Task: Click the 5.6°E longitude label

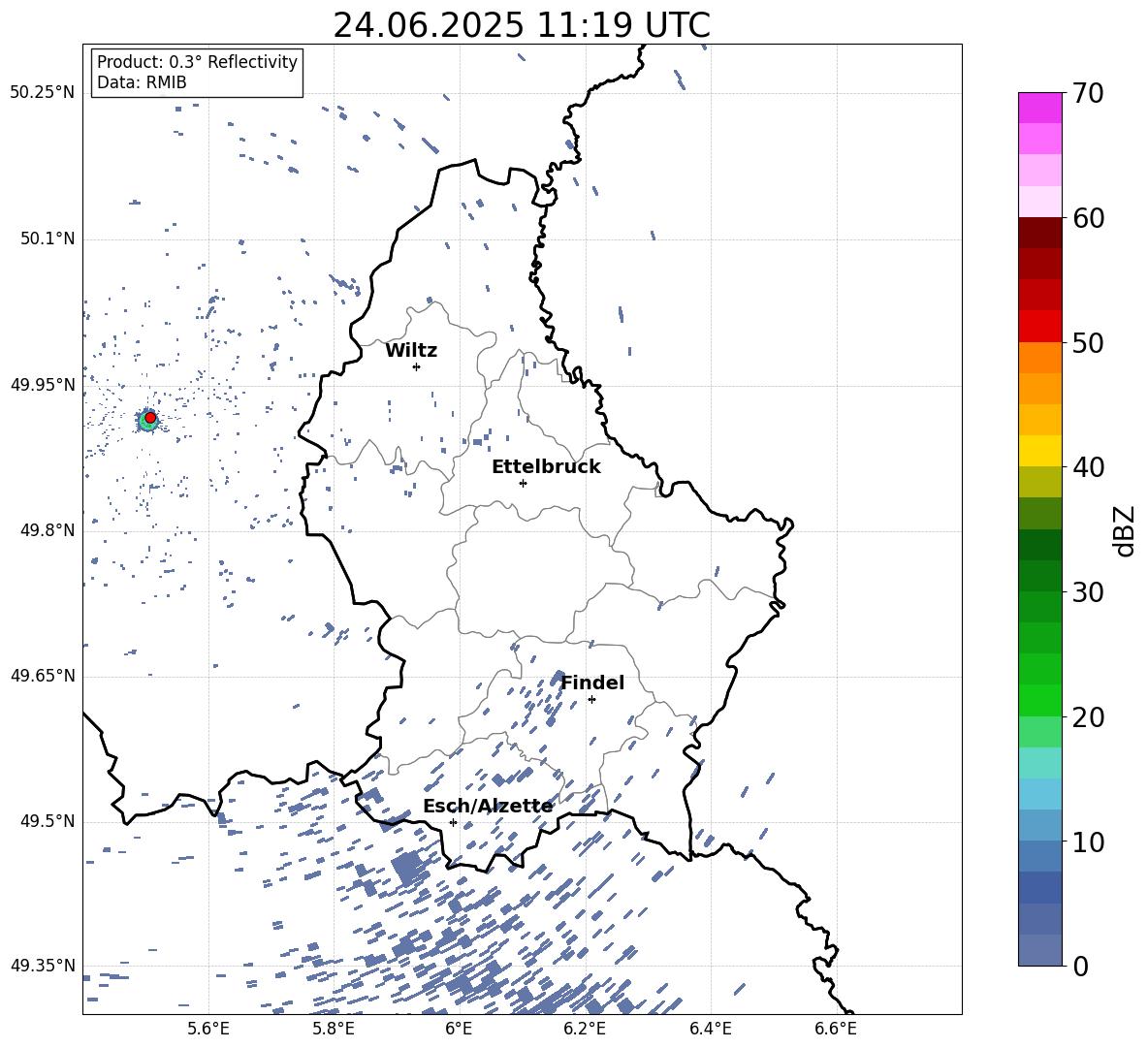Action: pyautogui.click(x=208, y=1029)
